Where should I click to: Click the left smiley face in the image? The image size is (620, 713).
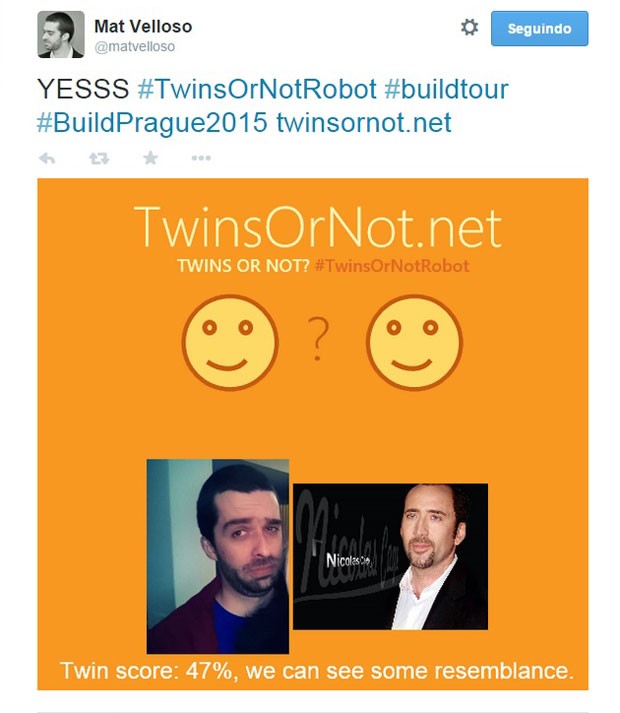coord(230,342)
